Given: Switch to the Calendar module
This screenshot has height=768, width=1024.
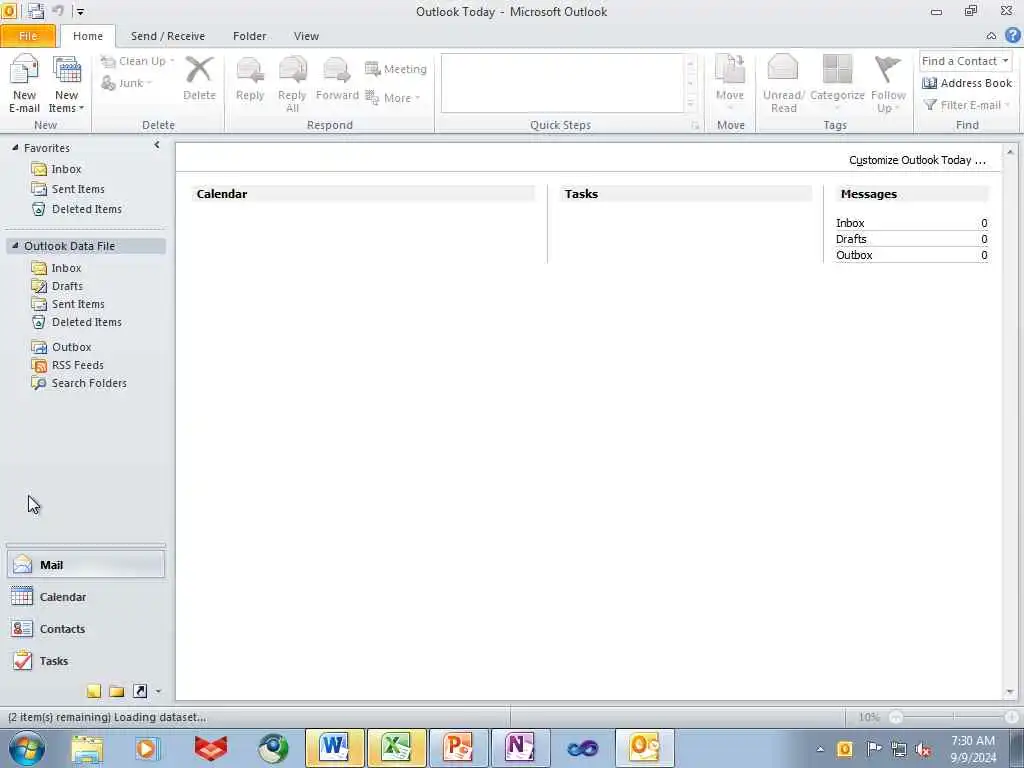Looking at the screenshot, I should tap(86, 596).
